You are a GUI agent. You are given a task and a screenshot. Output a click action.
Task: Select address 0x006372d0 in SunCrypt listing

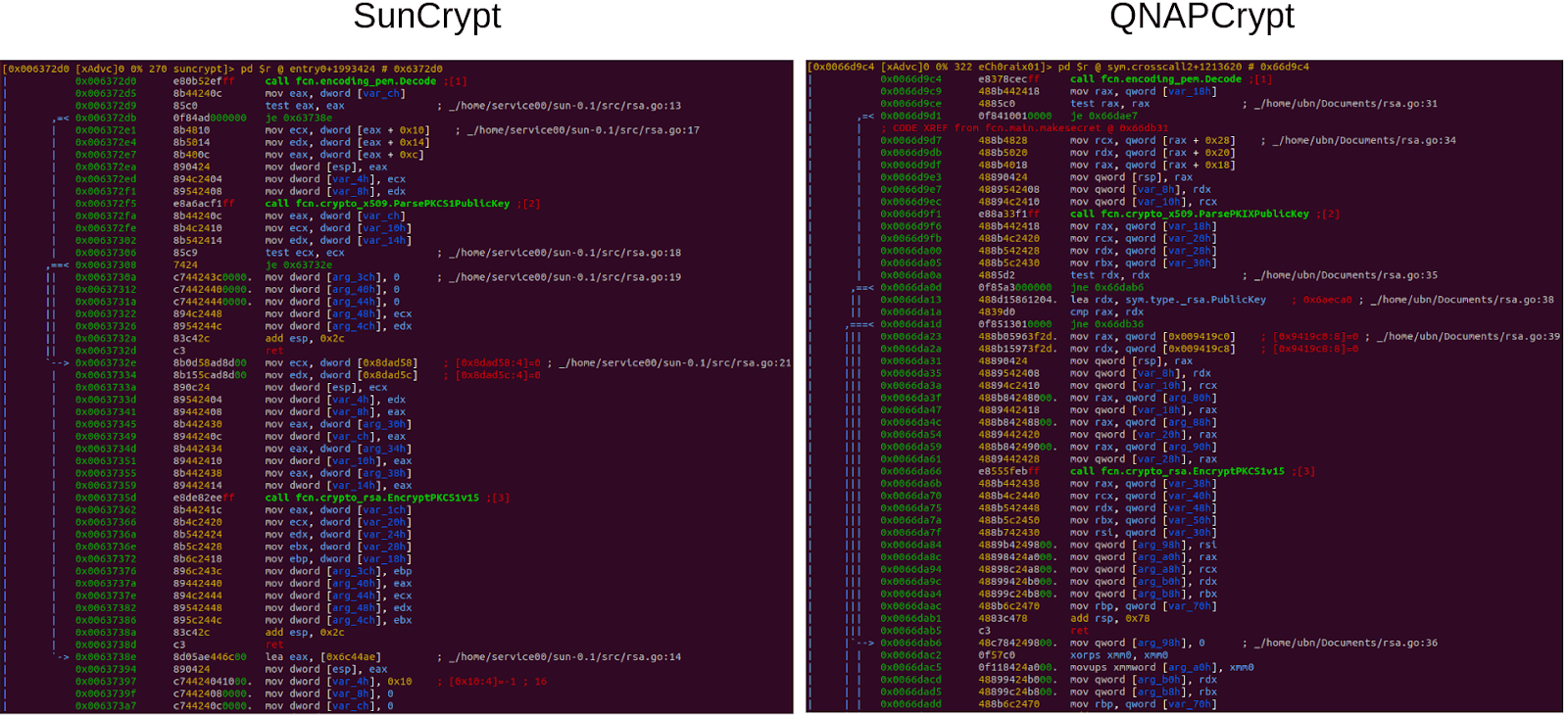click(106, 81)
